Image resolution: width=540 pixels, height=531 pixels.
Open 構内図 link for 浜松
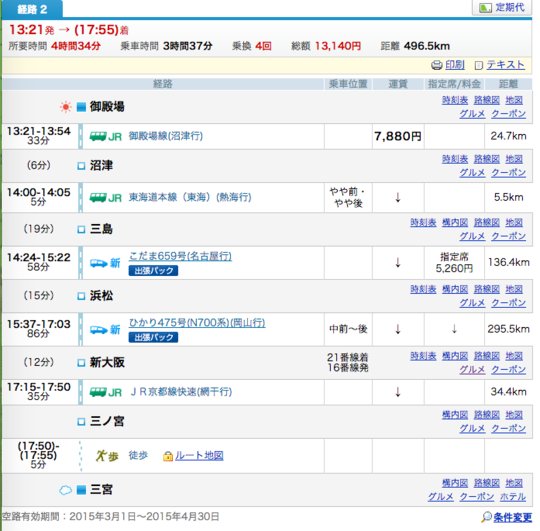click(455, 289)
